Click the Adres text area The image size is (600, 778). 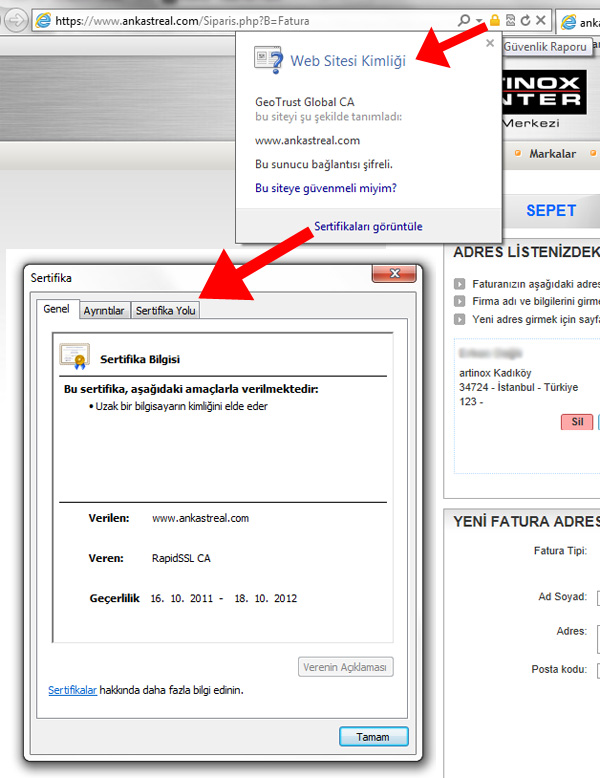coord(599,639)
